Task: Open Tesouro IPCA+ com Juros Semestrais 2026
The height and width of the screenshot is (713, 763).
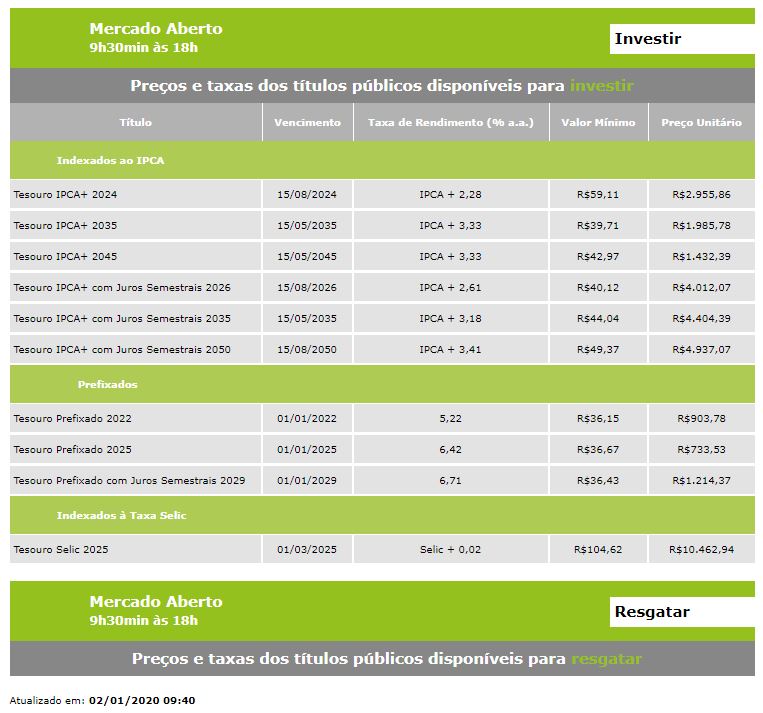Action: [122, 287]
